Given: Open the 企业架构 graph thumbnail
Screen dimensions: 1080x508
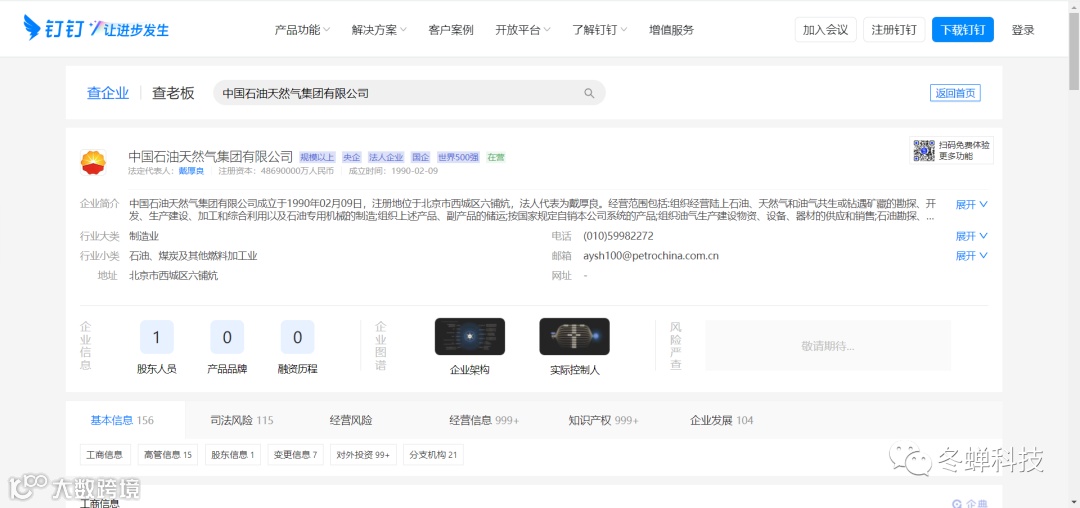Looking at the screenshot, I should tap(470, 337).
